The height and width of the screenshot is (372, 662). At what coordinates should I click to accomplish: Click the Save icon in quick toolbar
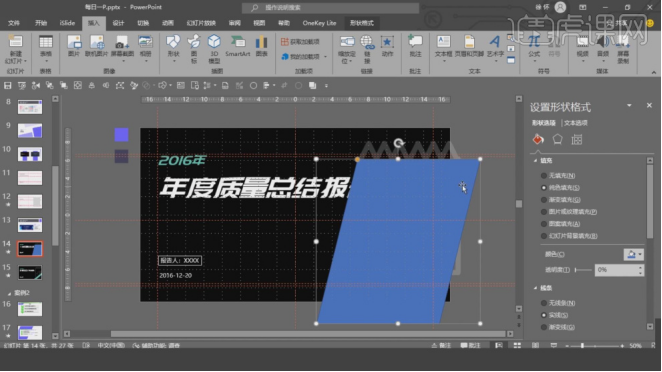(8, 86)
